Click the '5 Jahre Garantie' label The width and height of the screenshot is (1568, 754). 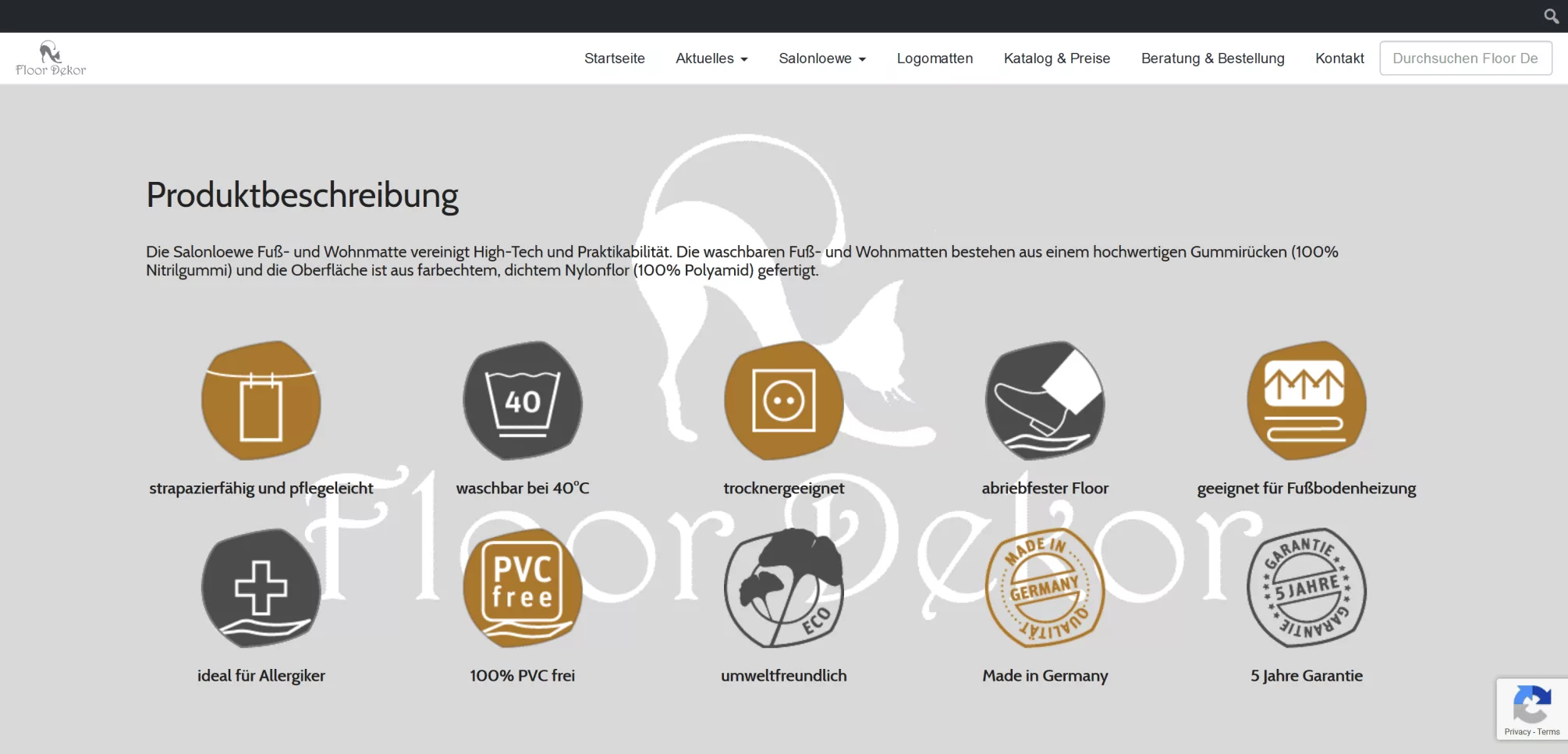pos(1307,676)
